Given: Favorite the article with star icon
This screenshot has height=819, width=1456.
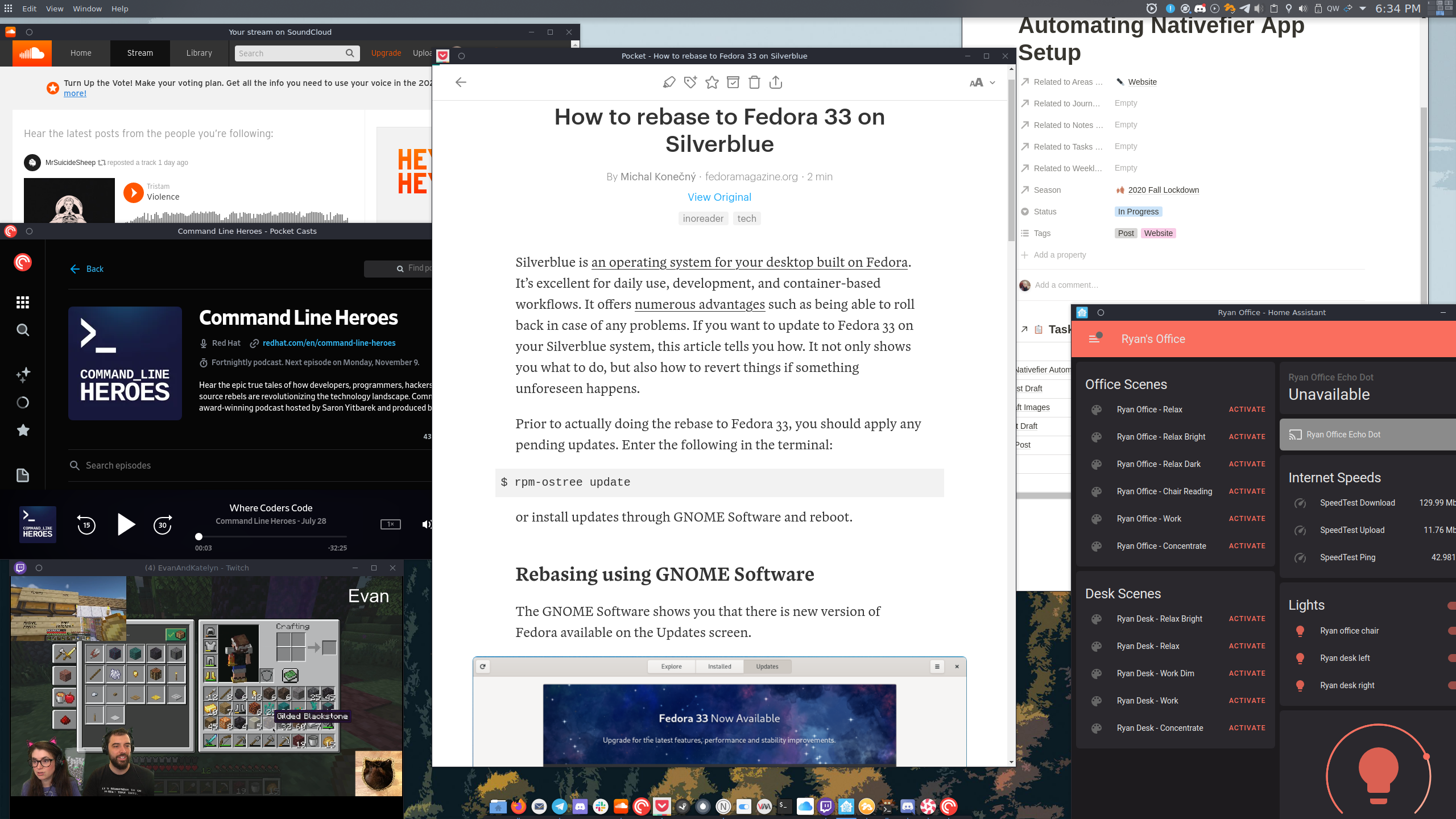Looking at the screenshot, I should (712, 82).
